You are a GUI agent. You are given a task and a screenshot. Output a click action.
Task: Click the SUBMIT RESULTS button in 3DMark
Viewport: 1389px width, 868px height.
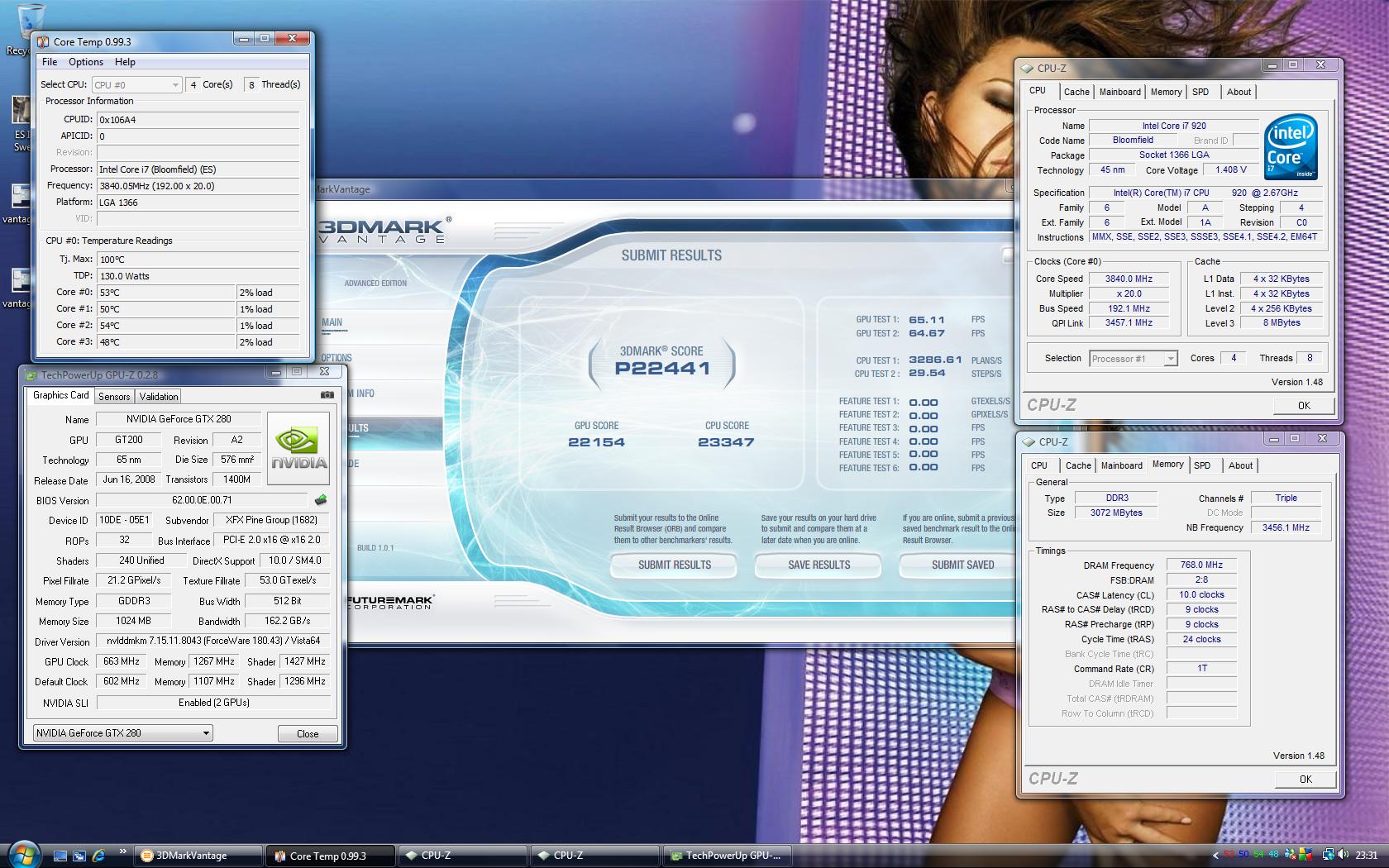pos(675,565)
